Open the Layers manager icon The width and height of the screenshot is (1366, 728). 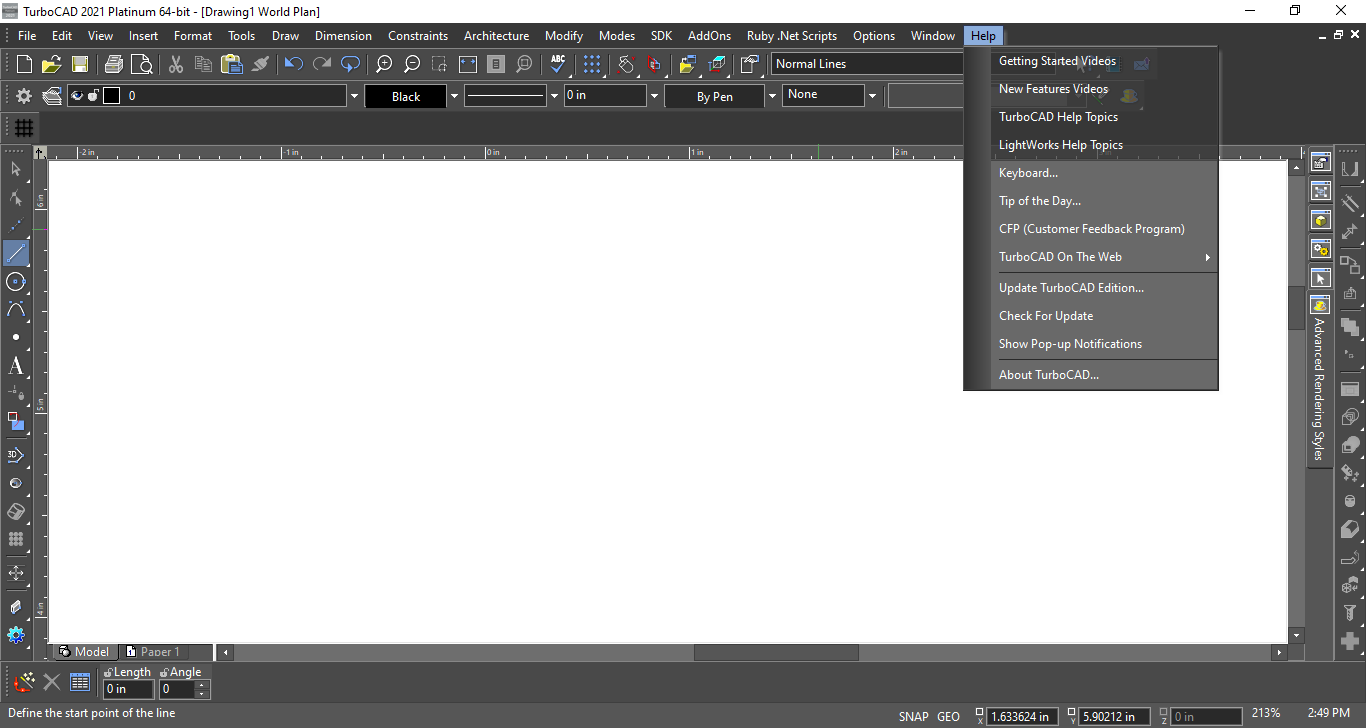pyautogui.click(x=52, y=96)
